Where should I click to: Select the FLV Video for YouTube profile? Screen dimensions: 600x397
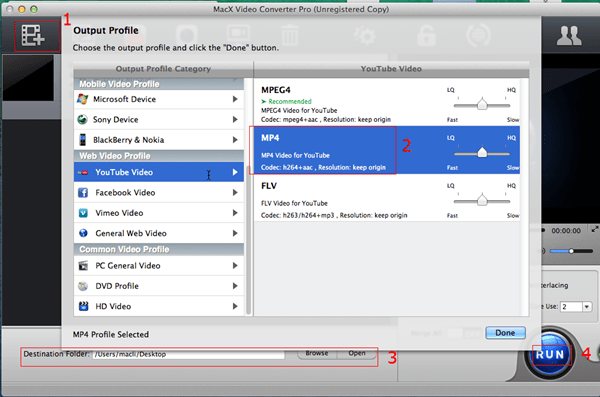[x=386, y=198]
